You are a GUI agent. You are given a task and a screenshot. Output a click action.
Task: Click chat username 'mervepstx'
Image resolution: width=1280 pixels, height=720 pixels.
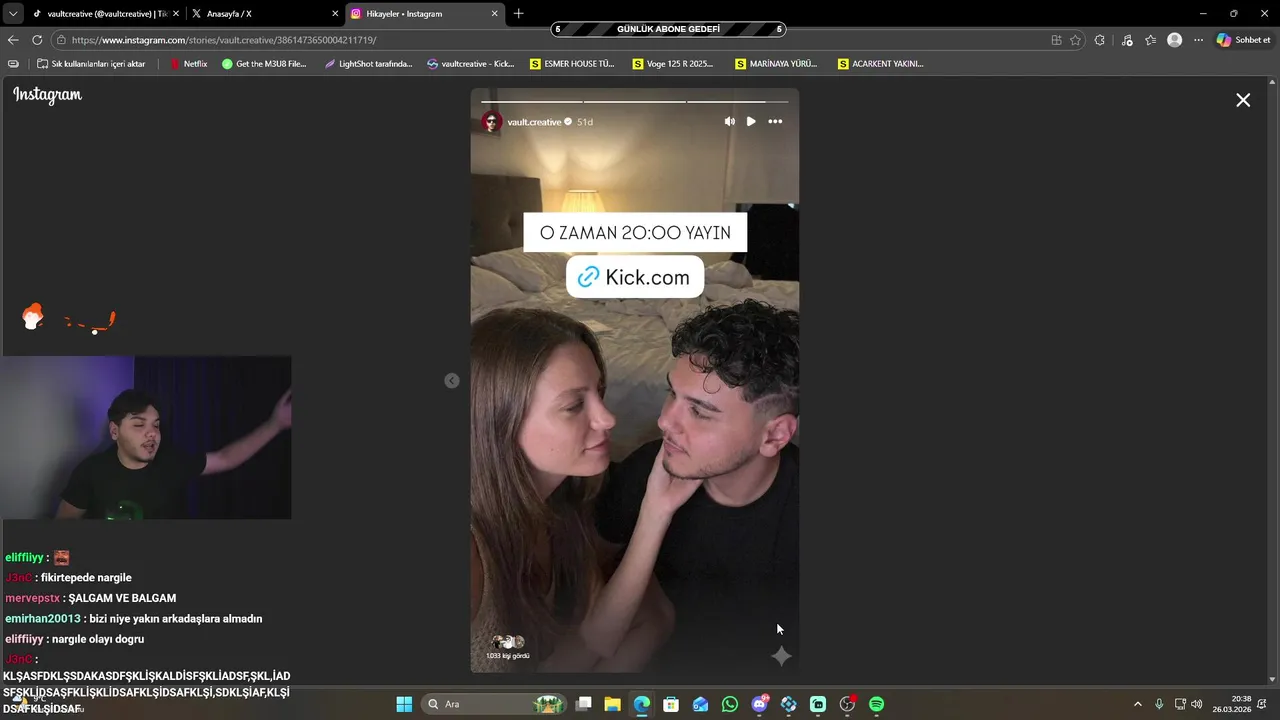(32, 598)
